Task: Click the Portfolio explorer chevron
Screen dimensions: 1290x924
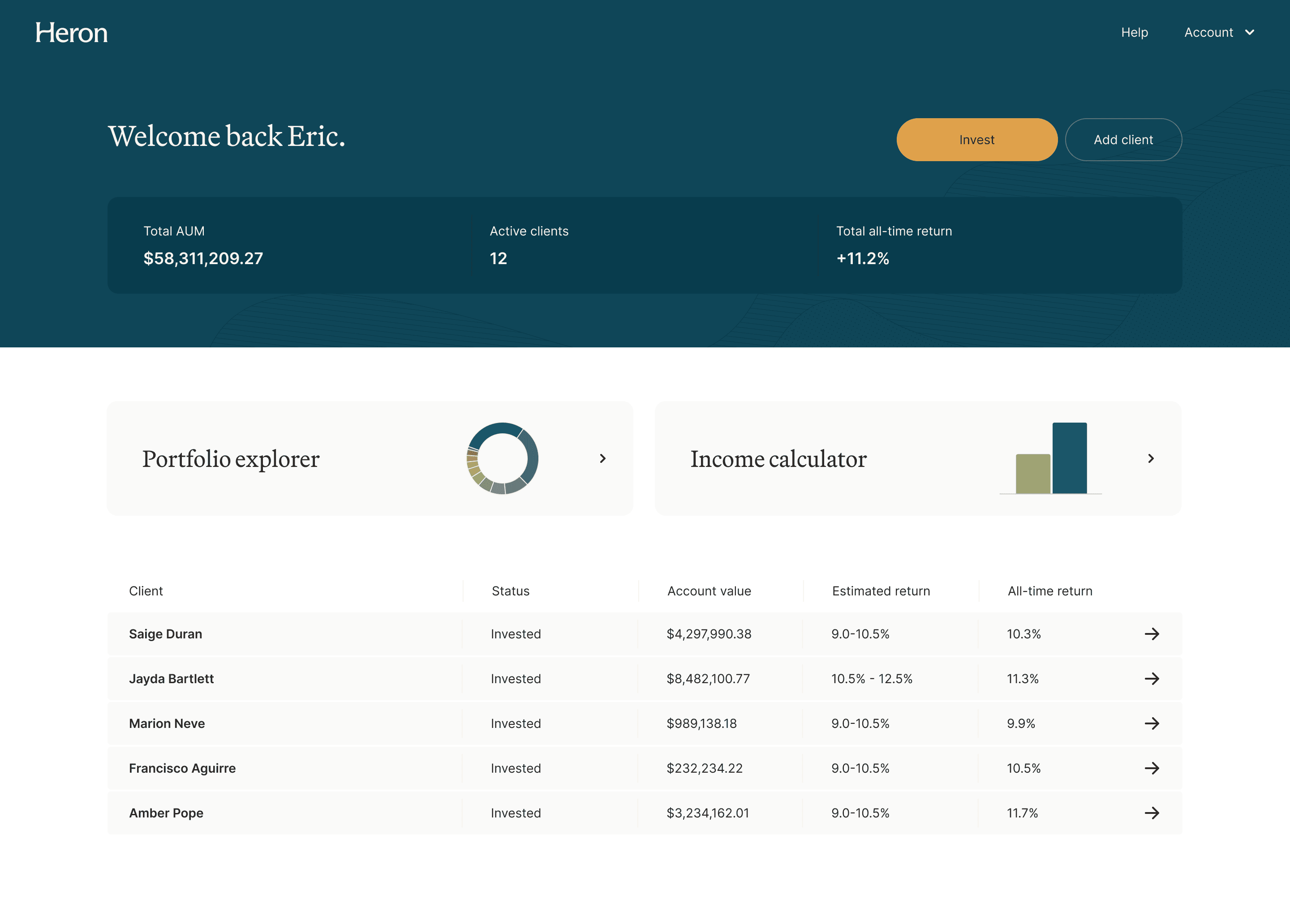Action: [x=603, y=458]
